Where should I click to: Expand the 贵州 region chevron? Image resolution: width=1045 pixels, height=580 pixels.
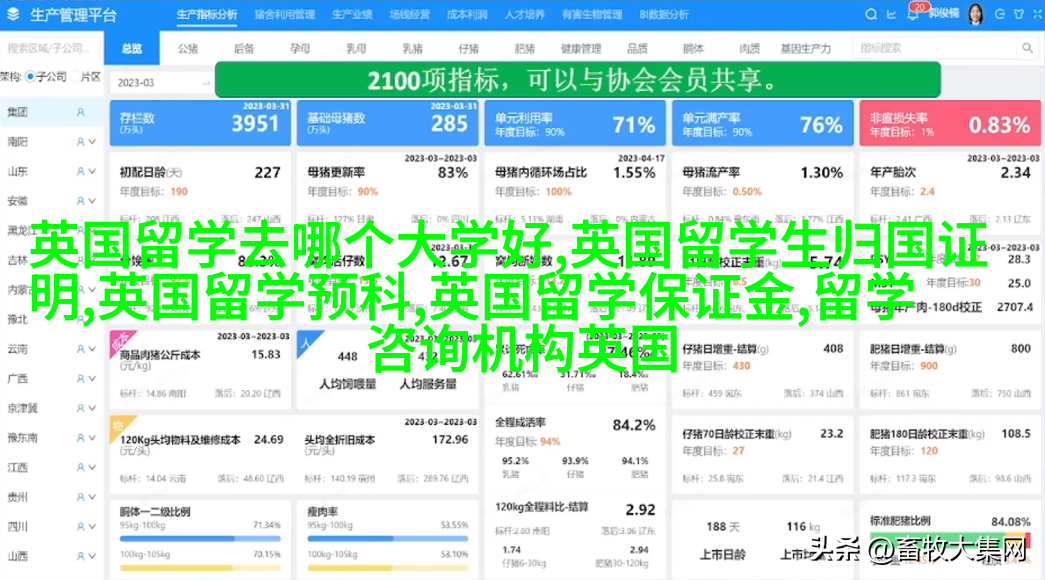[92, 497]
